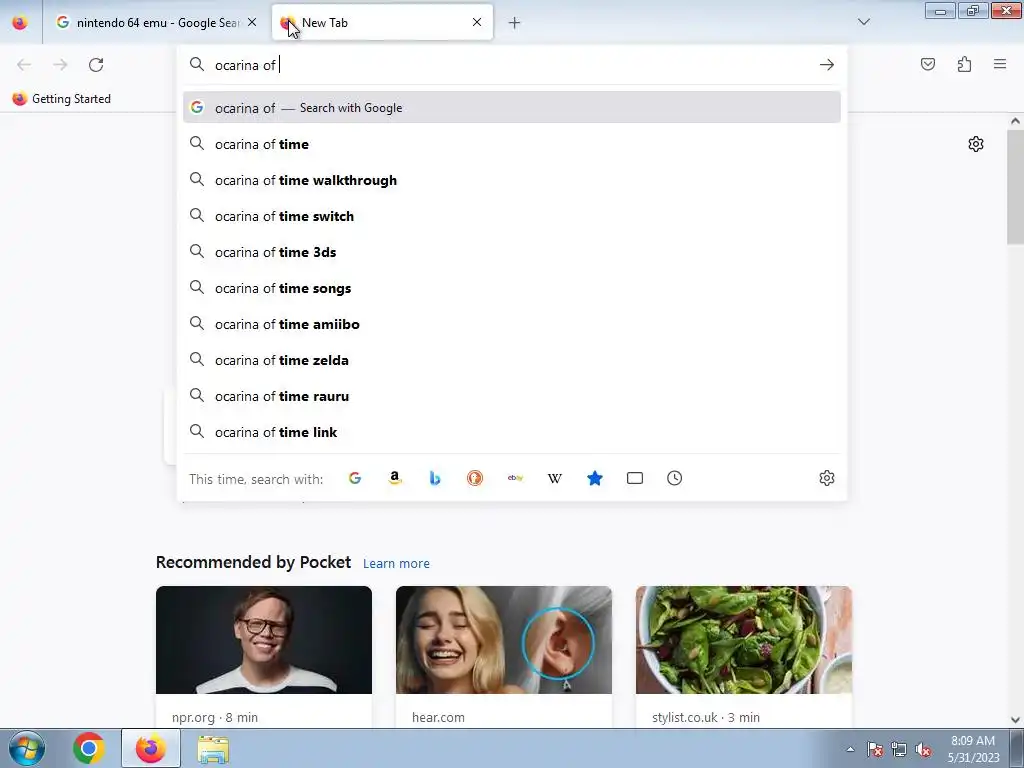Click 'stylist.co.uk · 3 min' source text

[706, 717]
